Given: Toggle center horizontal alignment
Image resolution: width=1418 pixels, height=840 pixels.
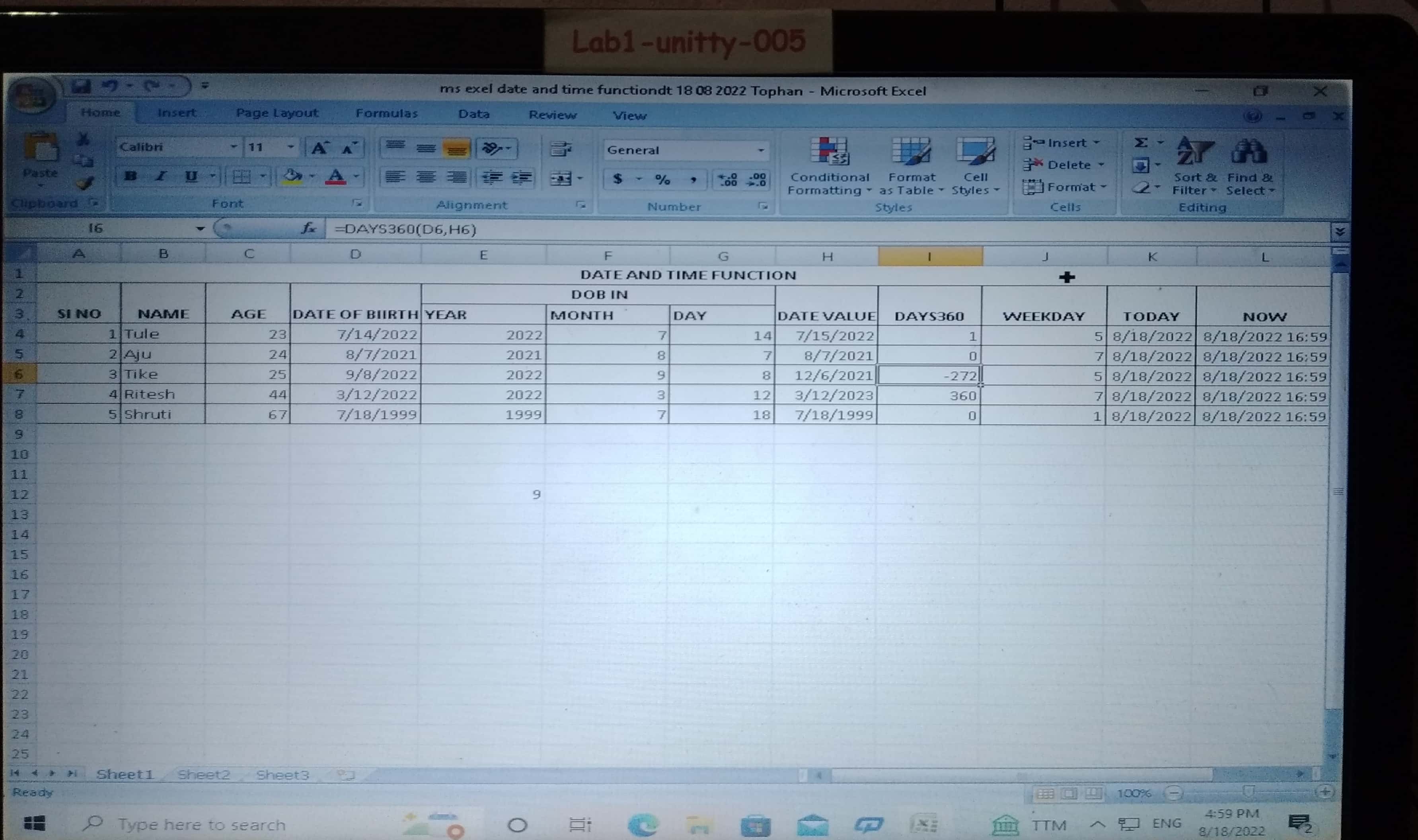Looking at the screenshot, I should click(426, 178).
